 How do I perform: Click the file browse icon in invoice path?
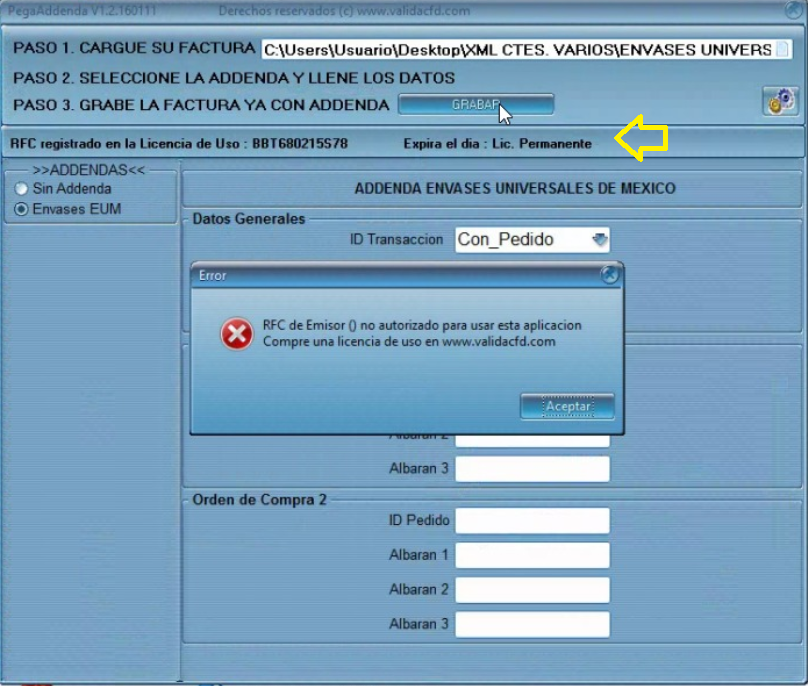[782, 49]
